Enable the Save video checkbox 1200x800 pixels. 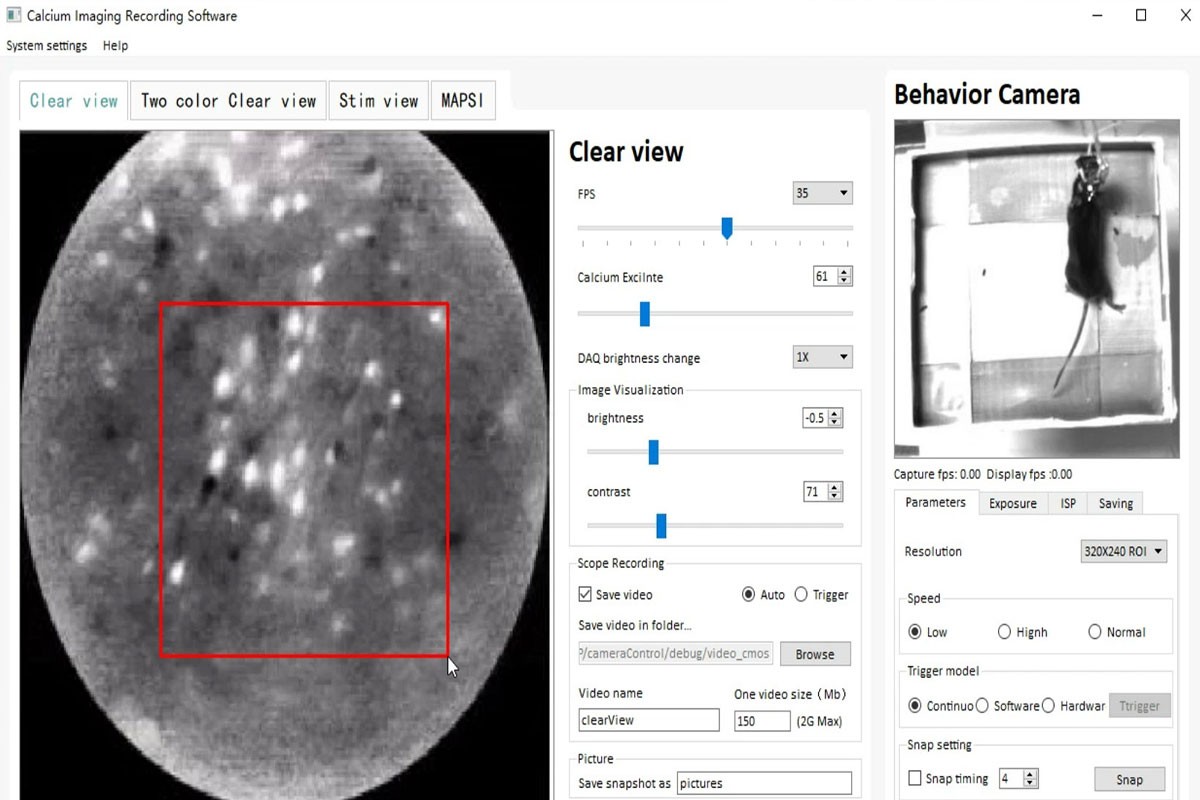tap(585, 595)
